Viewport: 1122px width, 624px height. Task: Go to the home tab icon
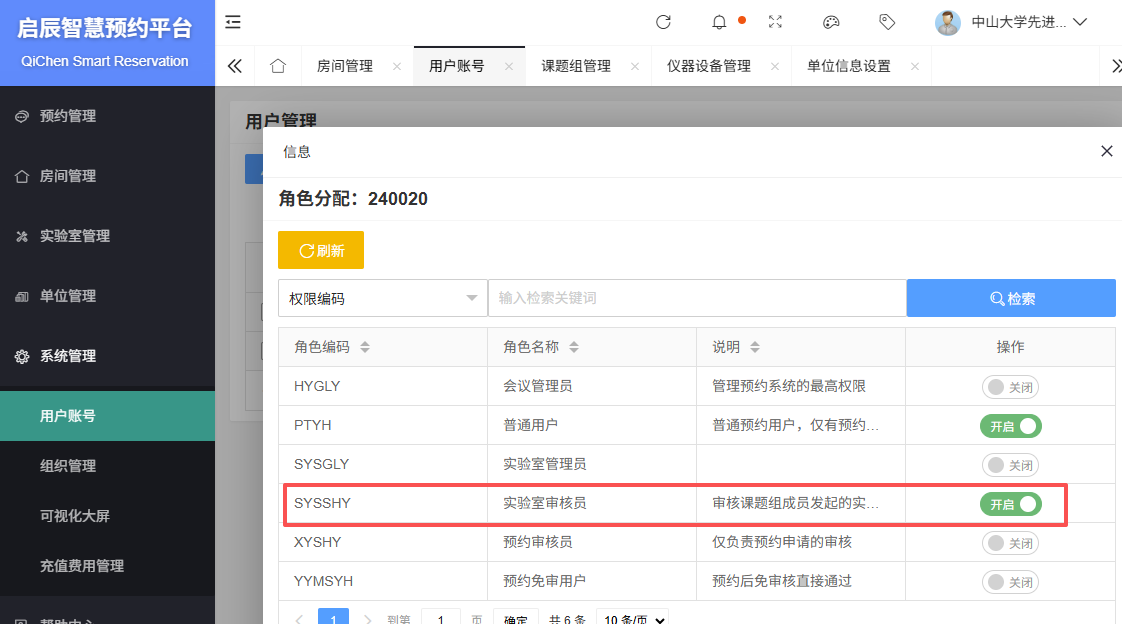[x=278, y=66]
